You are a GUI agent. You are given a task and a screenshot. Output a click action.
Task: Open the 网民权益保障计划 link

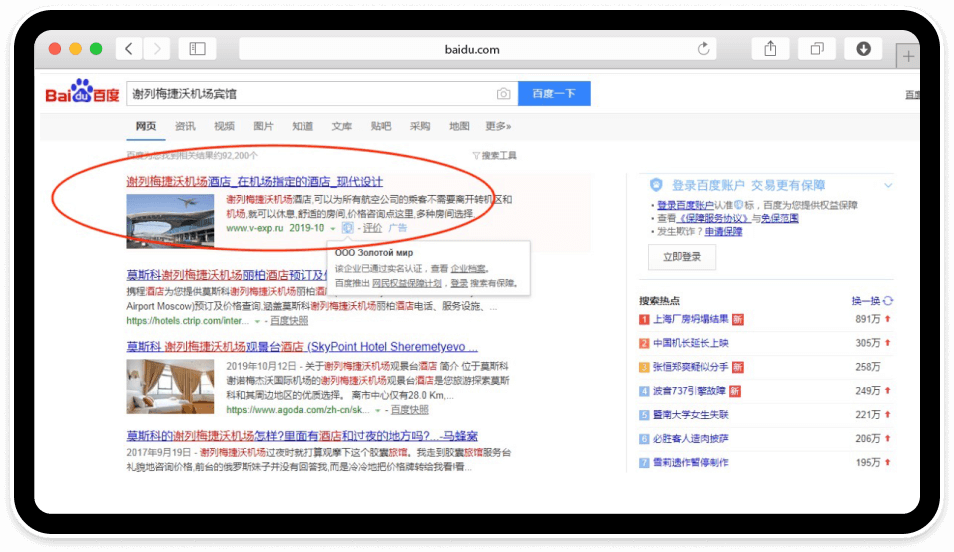point(406,283)
